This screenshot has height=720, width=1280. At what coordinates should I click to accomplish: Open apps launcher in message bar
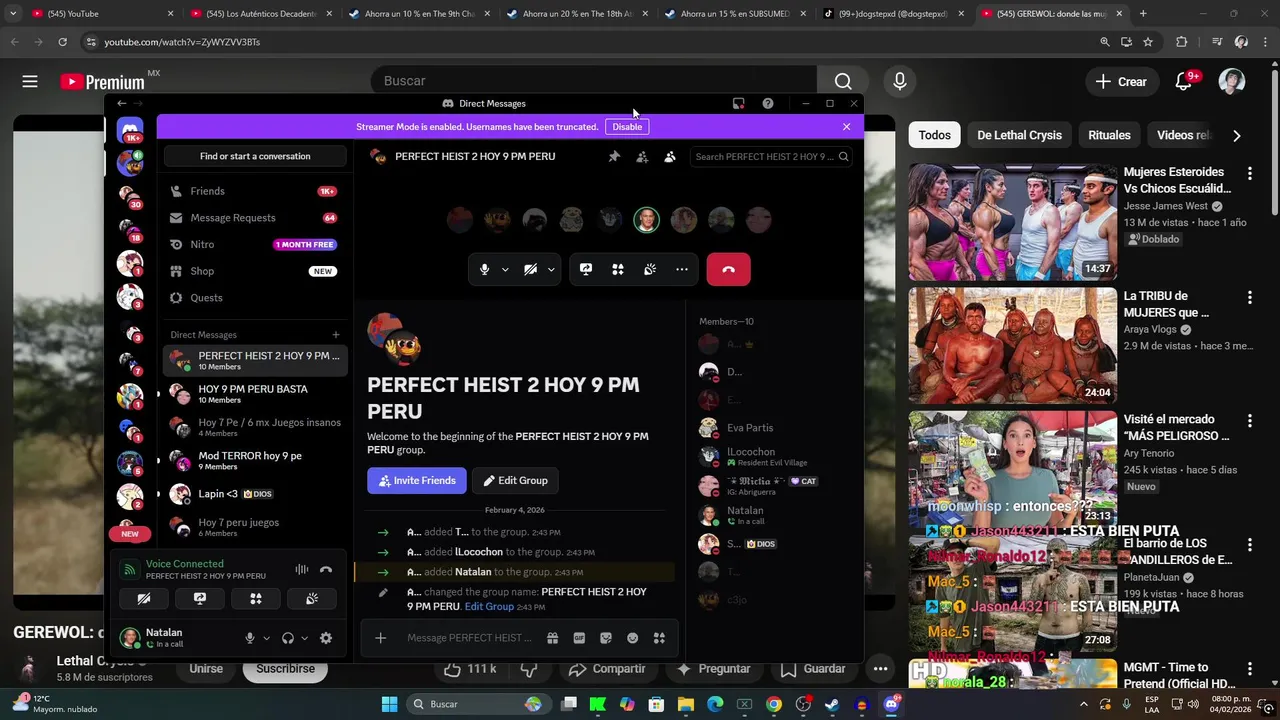tap(659, 638)
